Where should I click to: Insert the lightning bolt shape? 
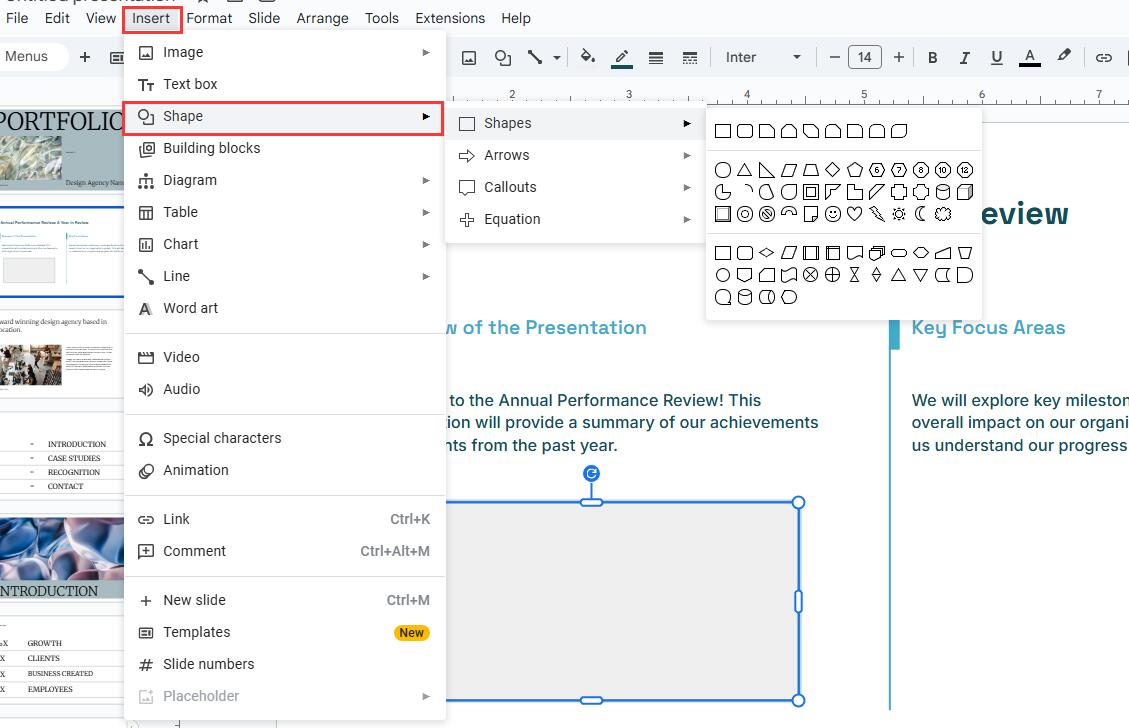[x=876, y=214]
